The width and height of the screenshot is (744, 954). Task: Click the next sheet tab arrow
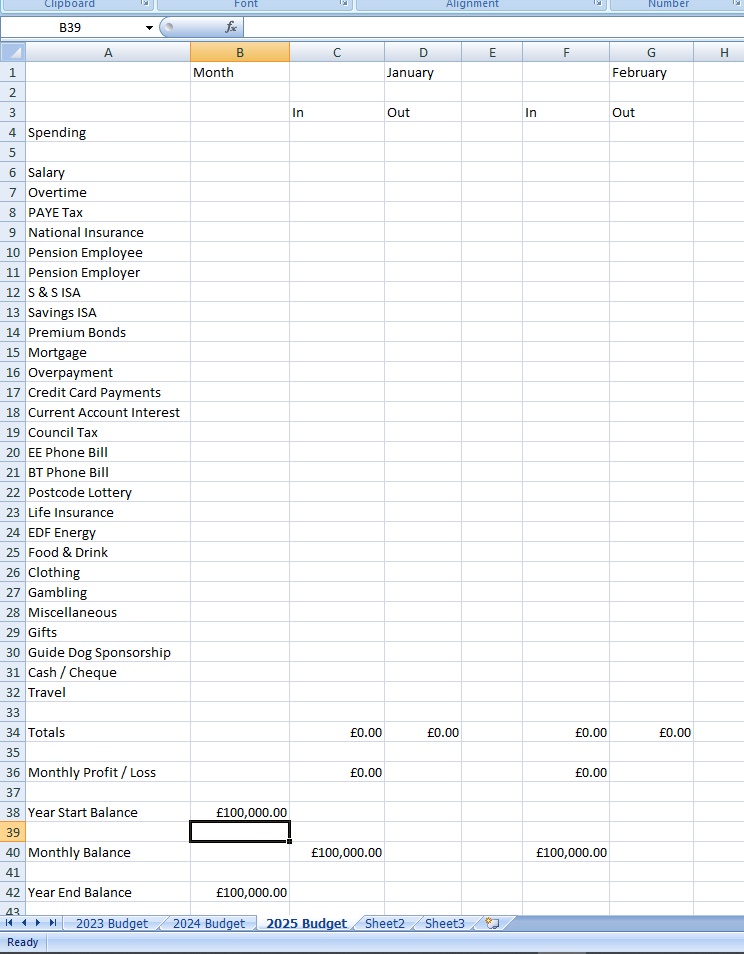(x=38, y=923)
